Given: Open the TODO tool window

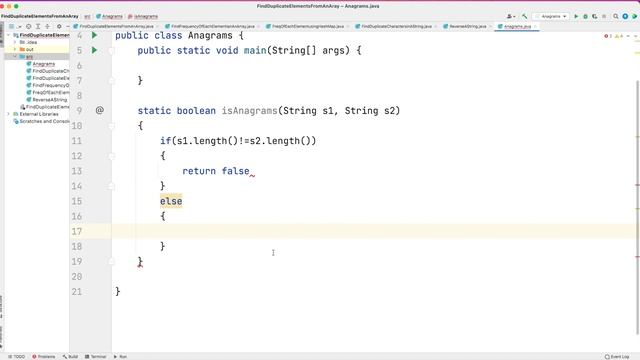Looking at the screenshot, I should (17, 356).
